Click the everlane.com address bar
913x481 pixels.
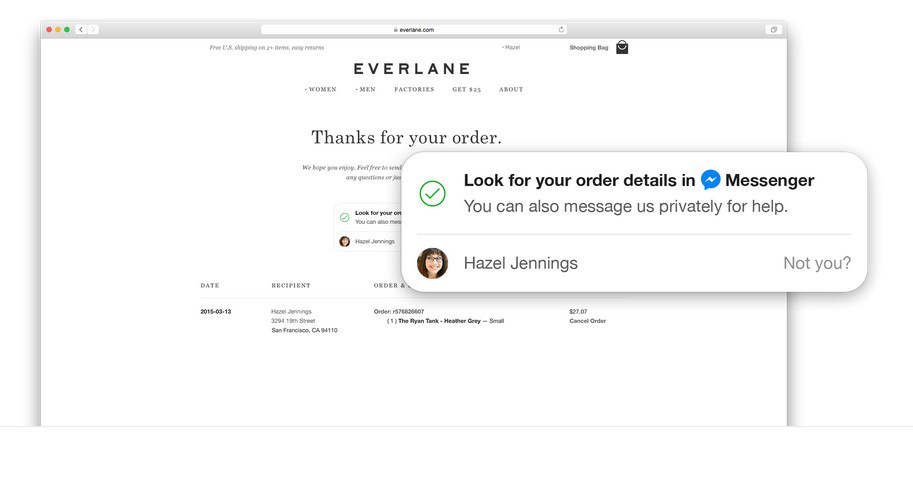[x=413, y=30]
